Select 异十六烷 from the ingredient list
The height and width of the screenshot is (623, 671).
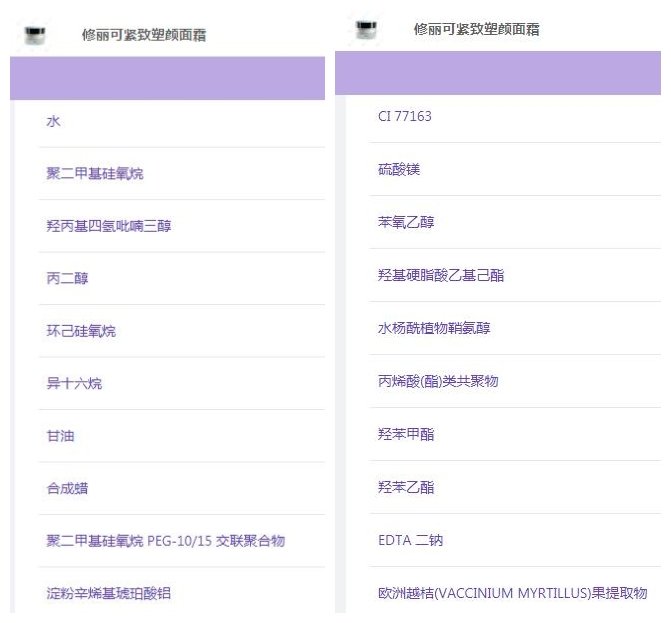tap(74, 384)
